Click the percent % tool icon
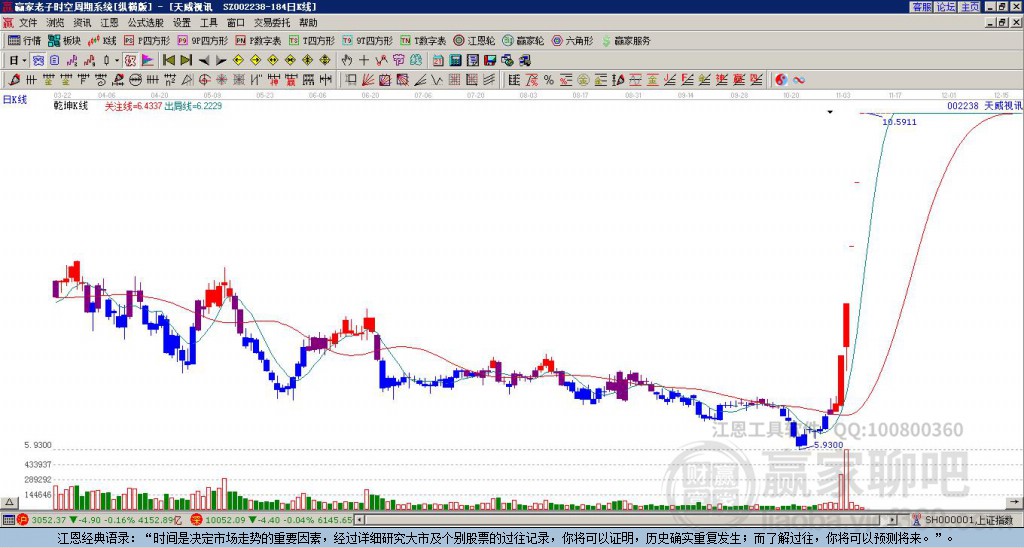1024x548 pixels. [549, 80]
